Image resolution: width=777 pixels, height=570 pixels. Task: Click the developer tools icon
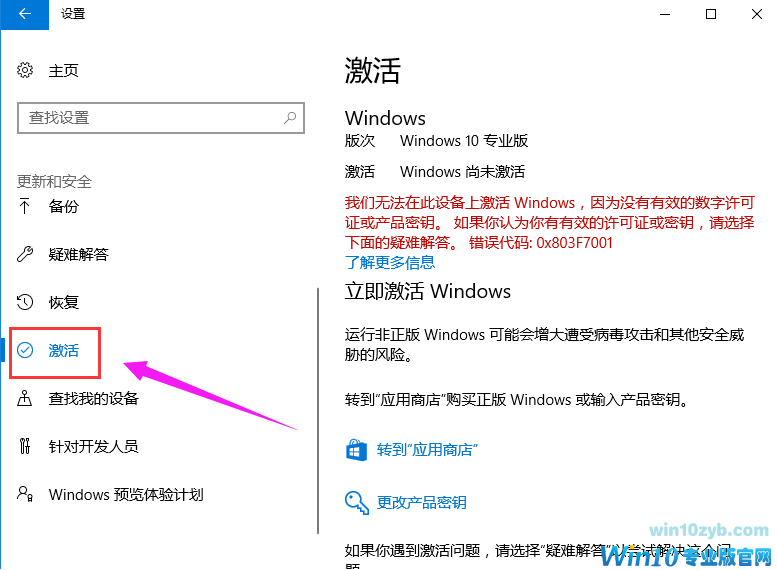(25, 446)
